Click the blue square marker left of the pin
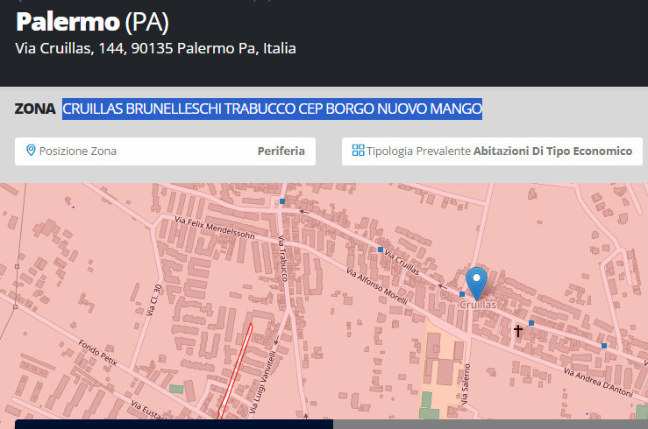The width and height of the screenshot is (648, 429). (x=462, y=294)
